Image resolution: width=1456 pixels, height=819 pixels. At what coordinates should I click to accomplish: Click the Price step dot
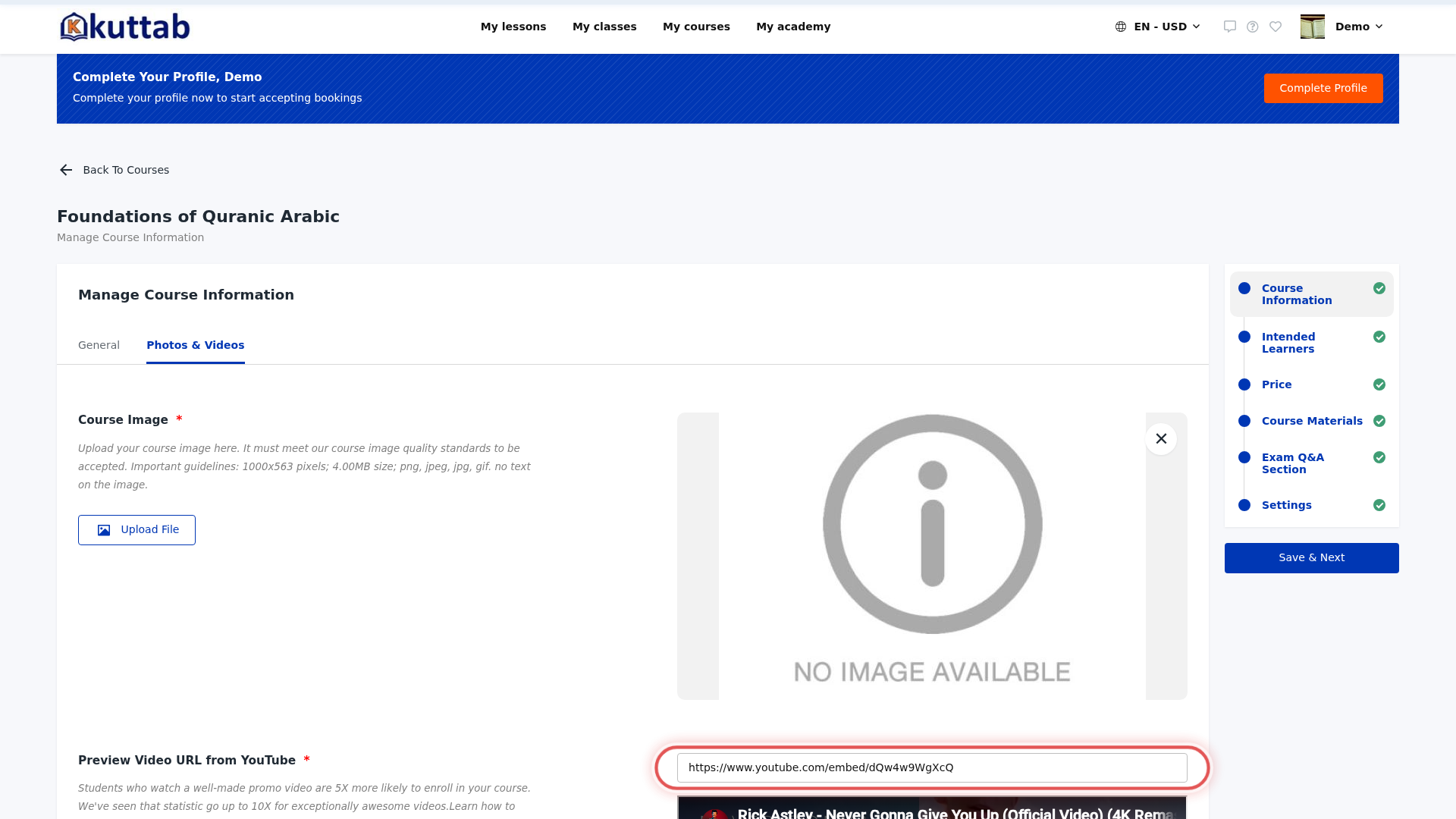(1244, 384)
